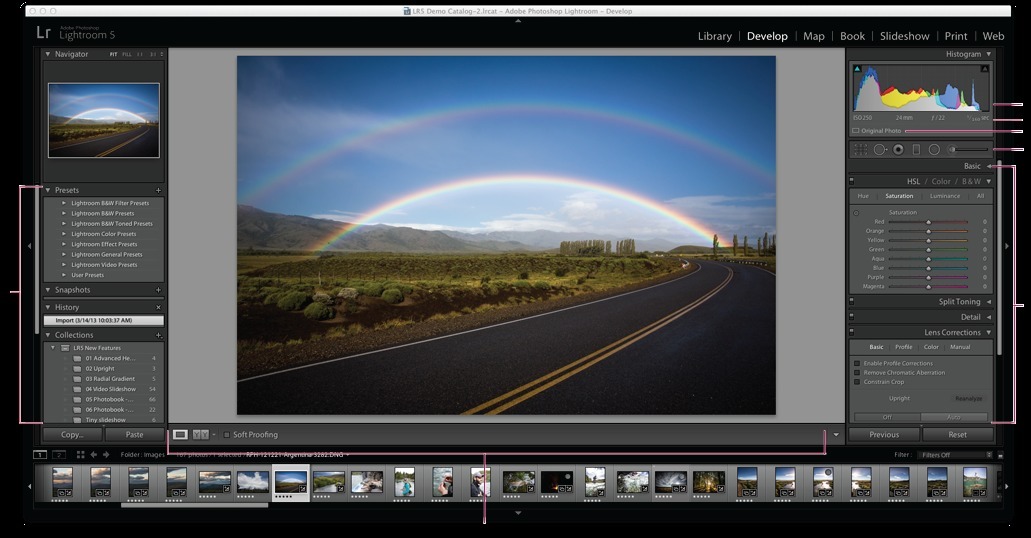Choose the Graduated Filter tool
The width and height of the screenshot is (1031, 538).
point(916,149)
